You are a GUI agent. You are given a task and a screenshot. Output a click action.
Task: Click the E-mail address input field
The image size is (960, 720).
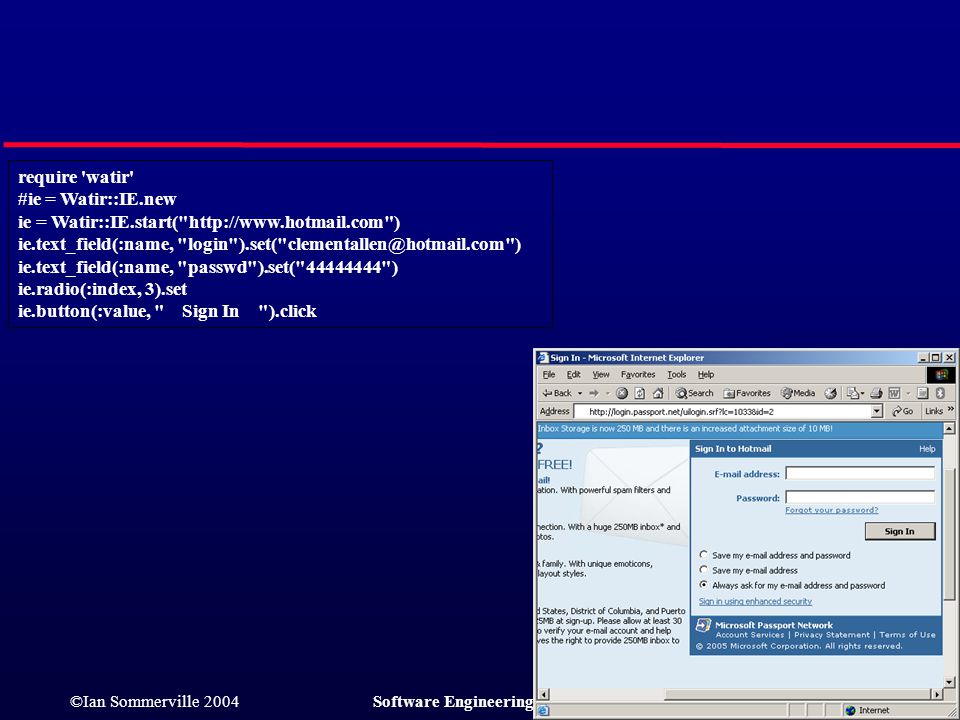(x=860, y=473)
